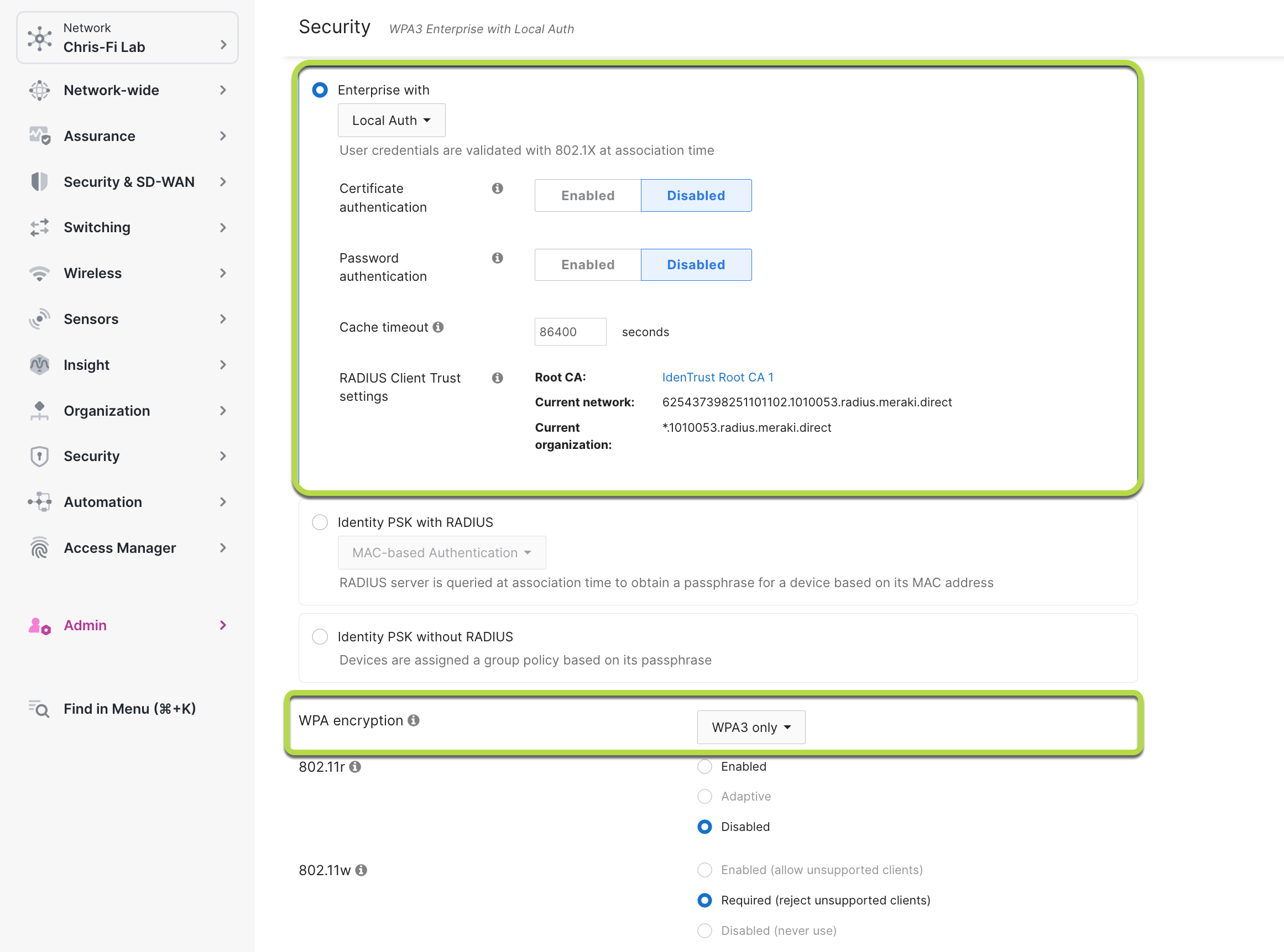The height and width of the screenshot is (952, 1284).
Task: Expand Assurance menu chevron
Action: tap(223, 136)
